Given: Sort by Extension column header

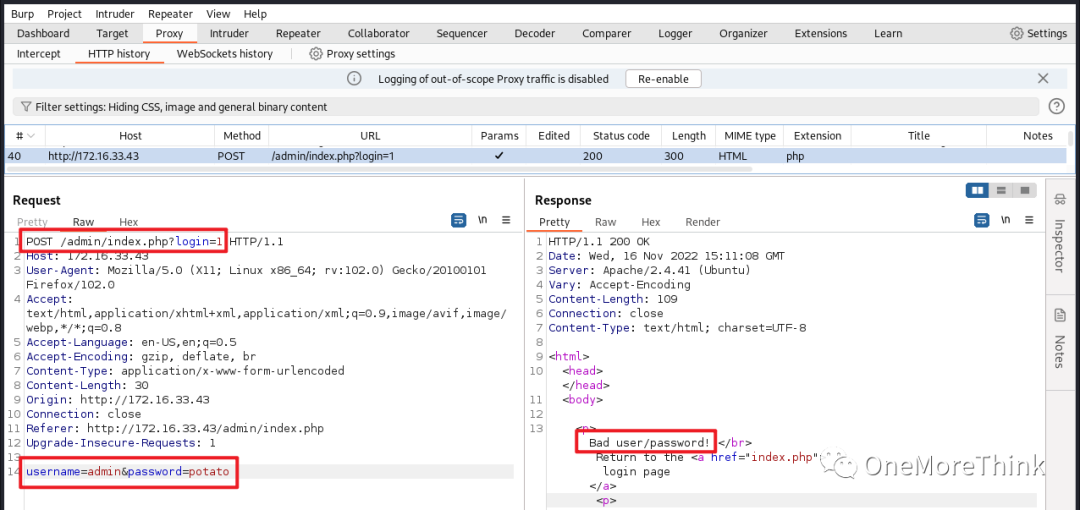Looking at the screenshot, I should click(x=817, y=136).
